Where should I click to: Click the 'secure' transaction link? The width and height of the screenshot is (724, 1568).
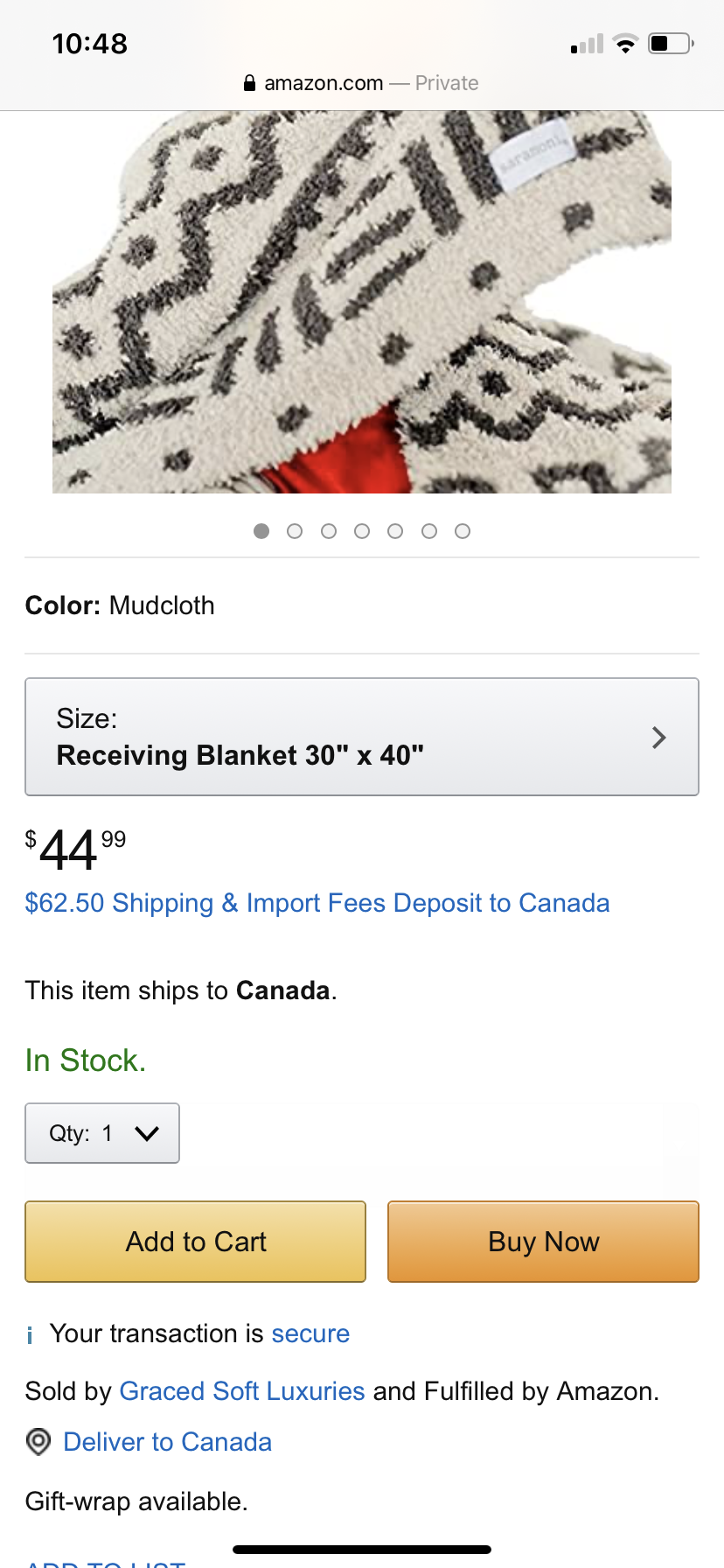pyautogui.click(x=310, y=1333)
